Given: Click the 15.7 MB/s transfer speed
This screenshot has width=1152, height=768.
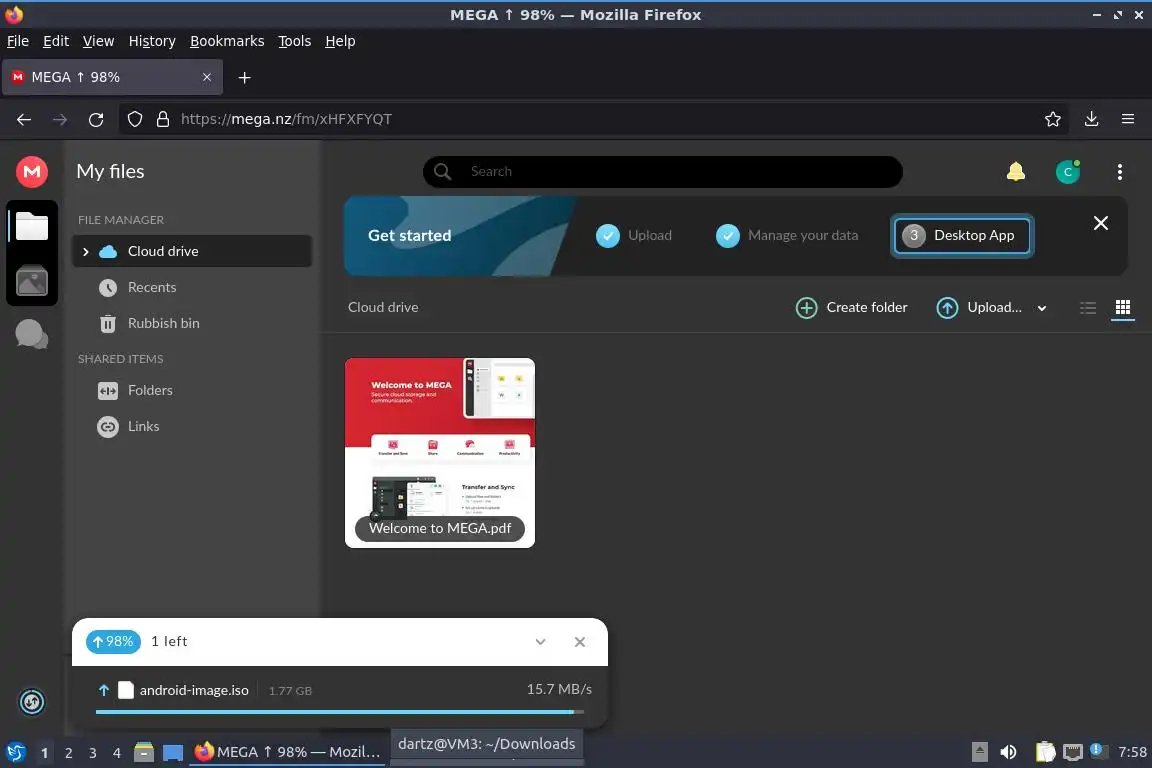Looking at the screenshot, I should coord(558,689).
